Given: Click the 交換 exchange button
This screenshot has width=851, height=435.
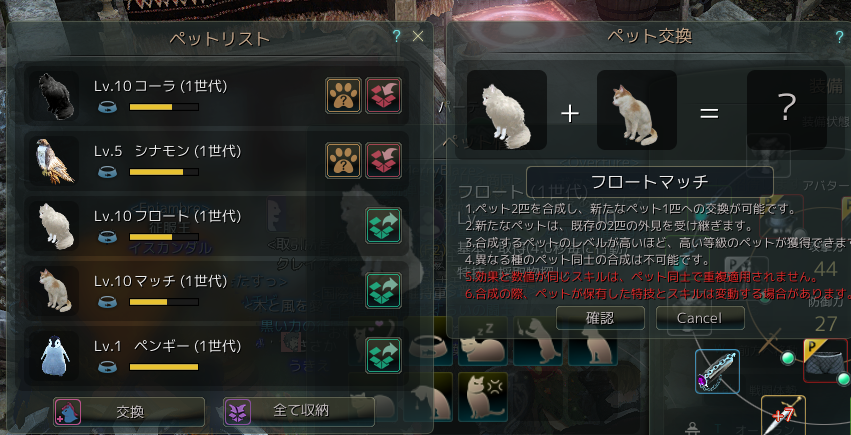Looking at the screenshot, I should [129, 412].
